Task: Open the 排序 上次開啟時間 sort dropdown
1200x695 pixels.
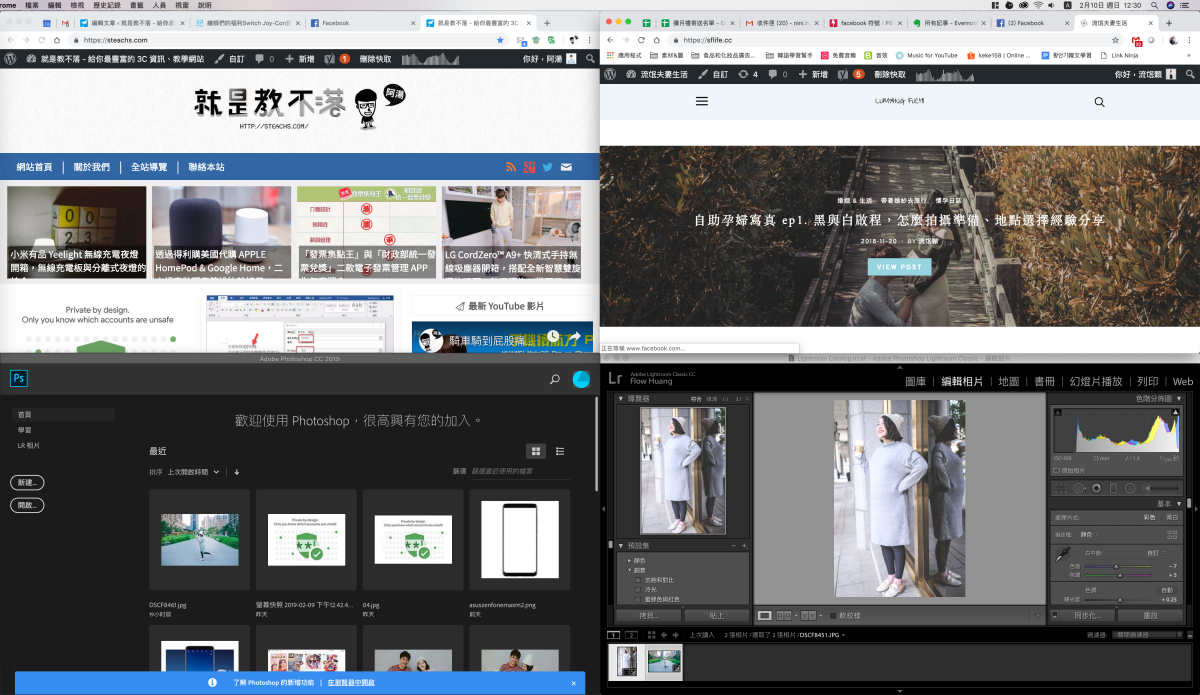Action: [x=197, y=472]
